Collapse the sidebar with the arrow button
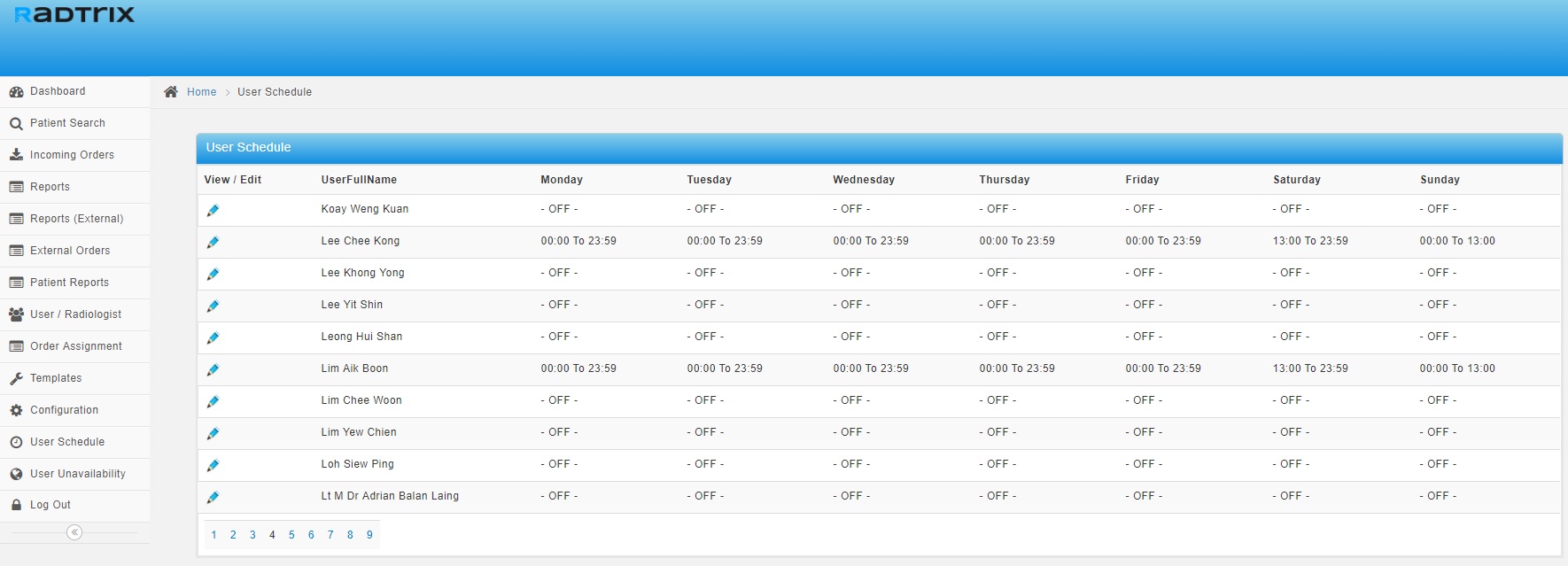This screenshot has height=566, width=1568. (74, 532)
